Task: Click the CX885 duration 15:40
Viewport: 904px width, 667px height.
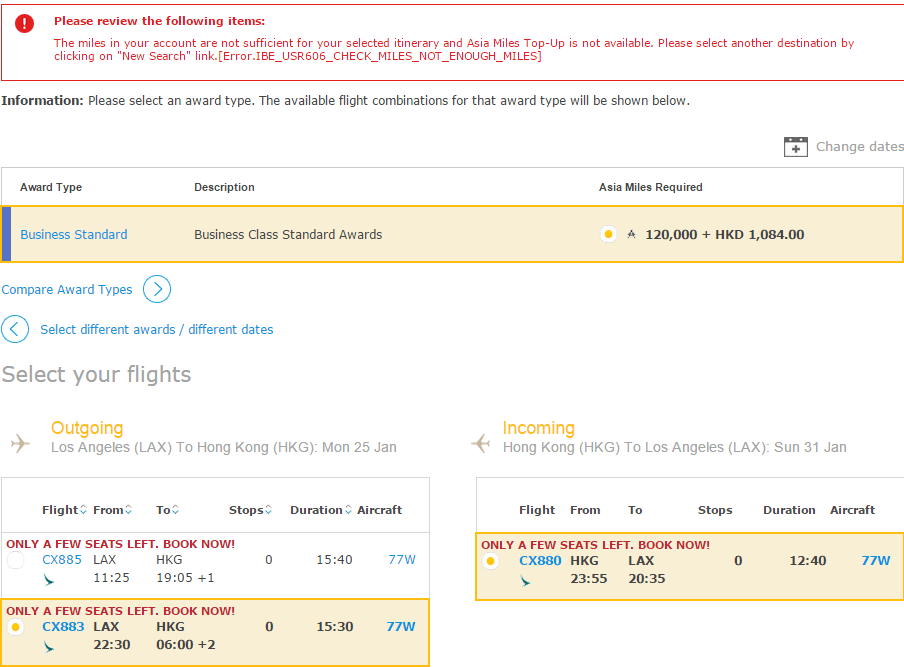Action: [334, 560]
